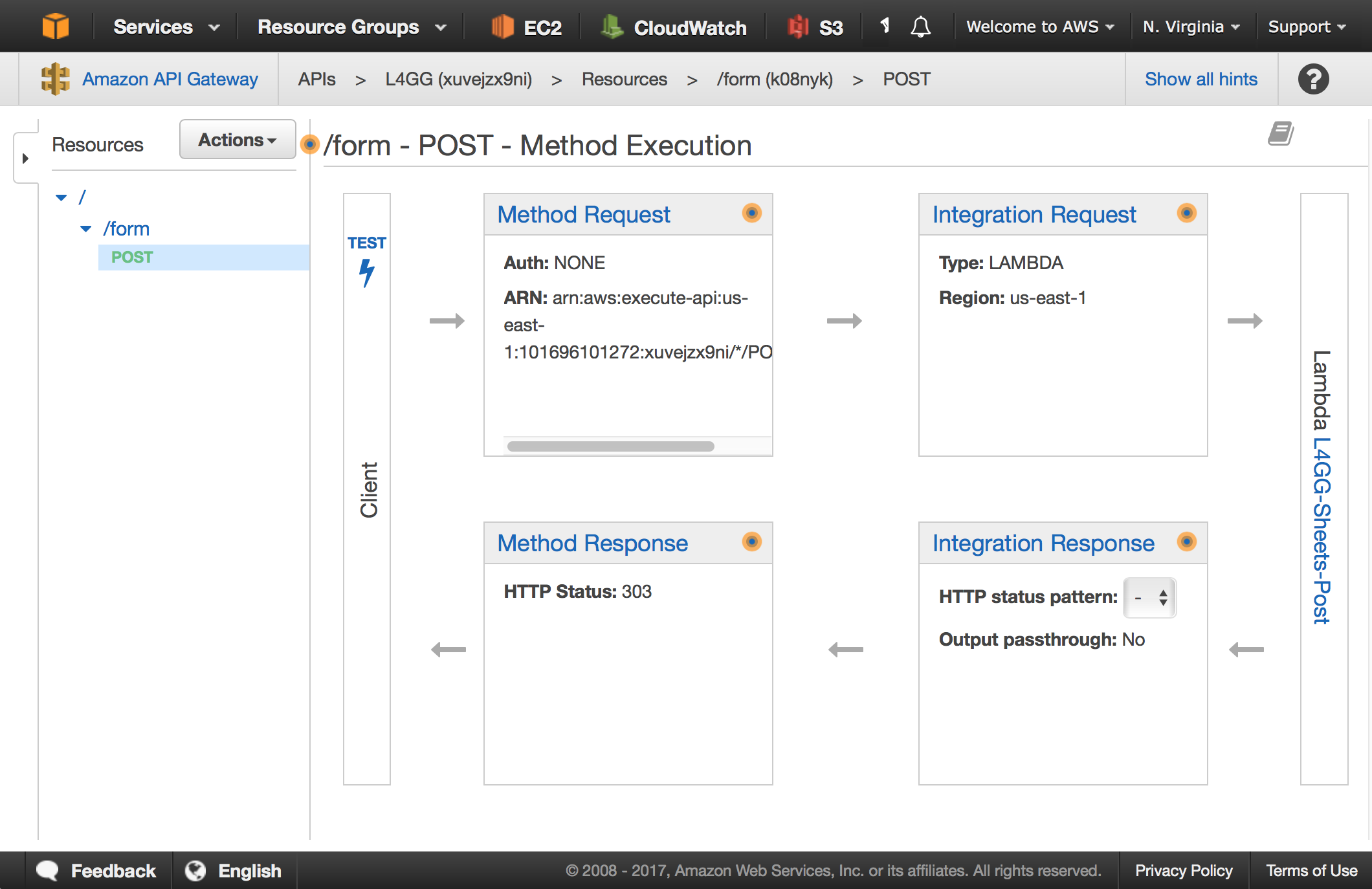Open the Terms of Use link
The image size is (1372, 889).
pyautogui.click(x=1312, y=870)
